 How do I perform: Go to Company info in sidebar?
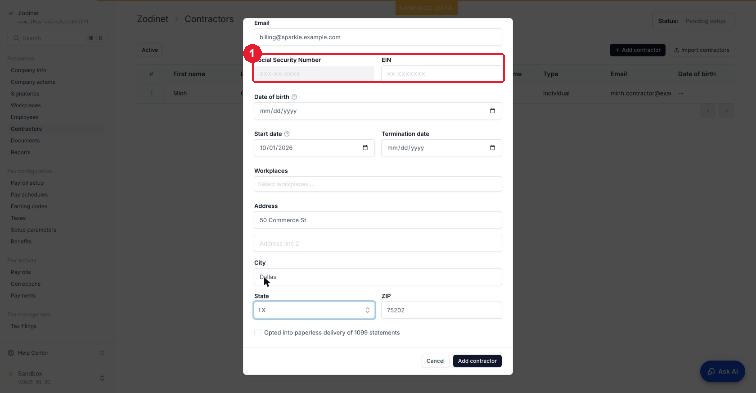(x=28, y=70)
